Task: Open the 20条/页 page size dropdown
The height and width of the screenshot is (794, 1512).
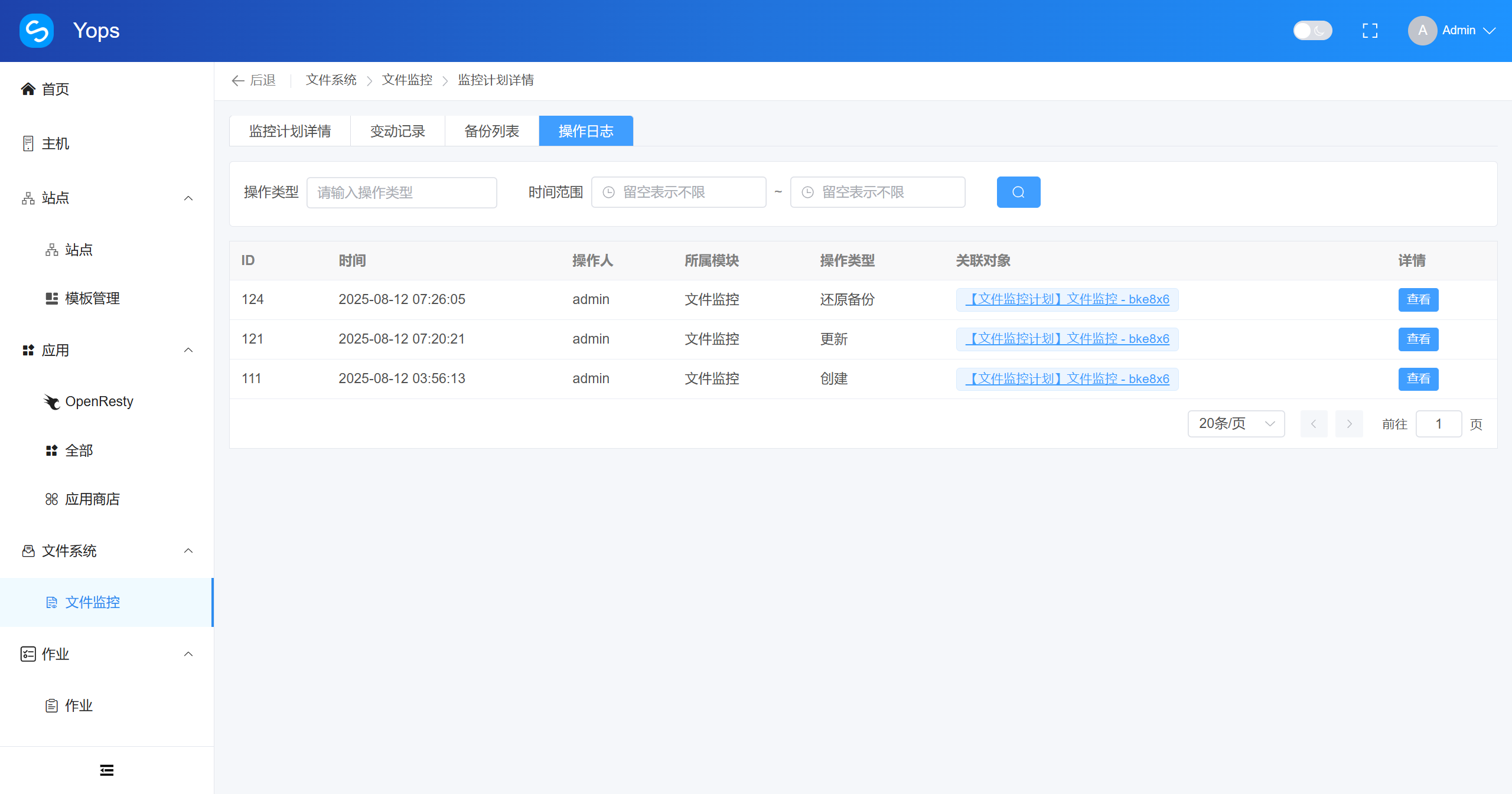Action: click(1236, 424)
